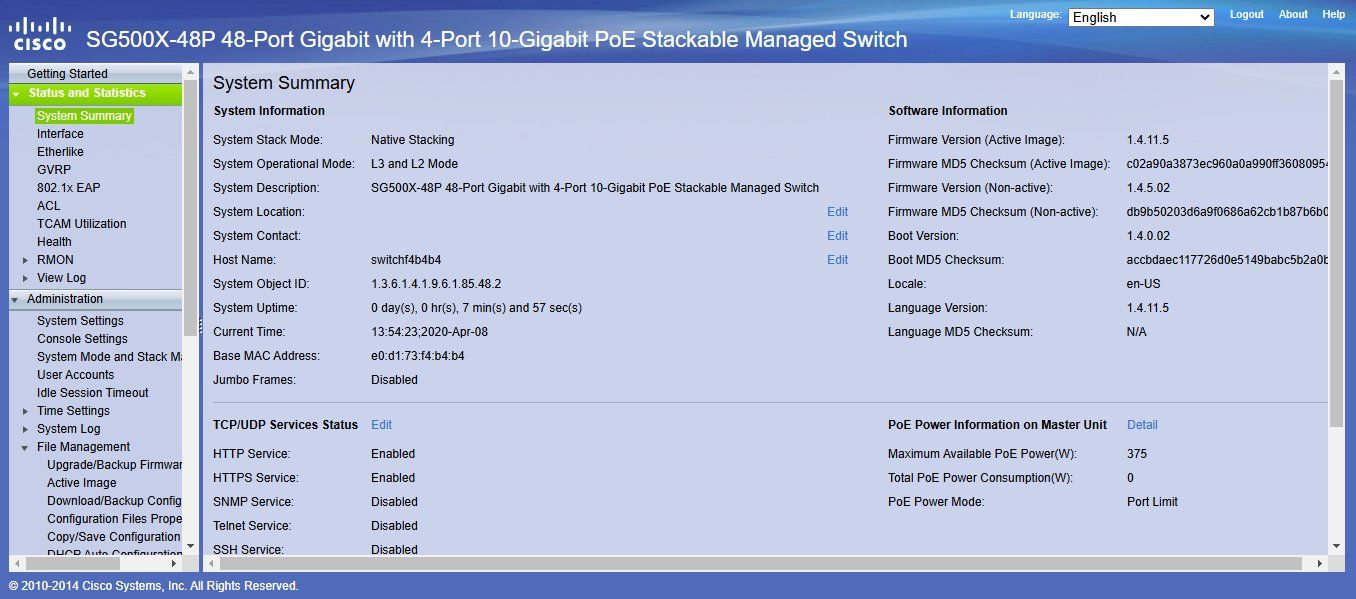Click the Logout link
The width and height of the screenshot is (1356, 599).
point(1247,15)
